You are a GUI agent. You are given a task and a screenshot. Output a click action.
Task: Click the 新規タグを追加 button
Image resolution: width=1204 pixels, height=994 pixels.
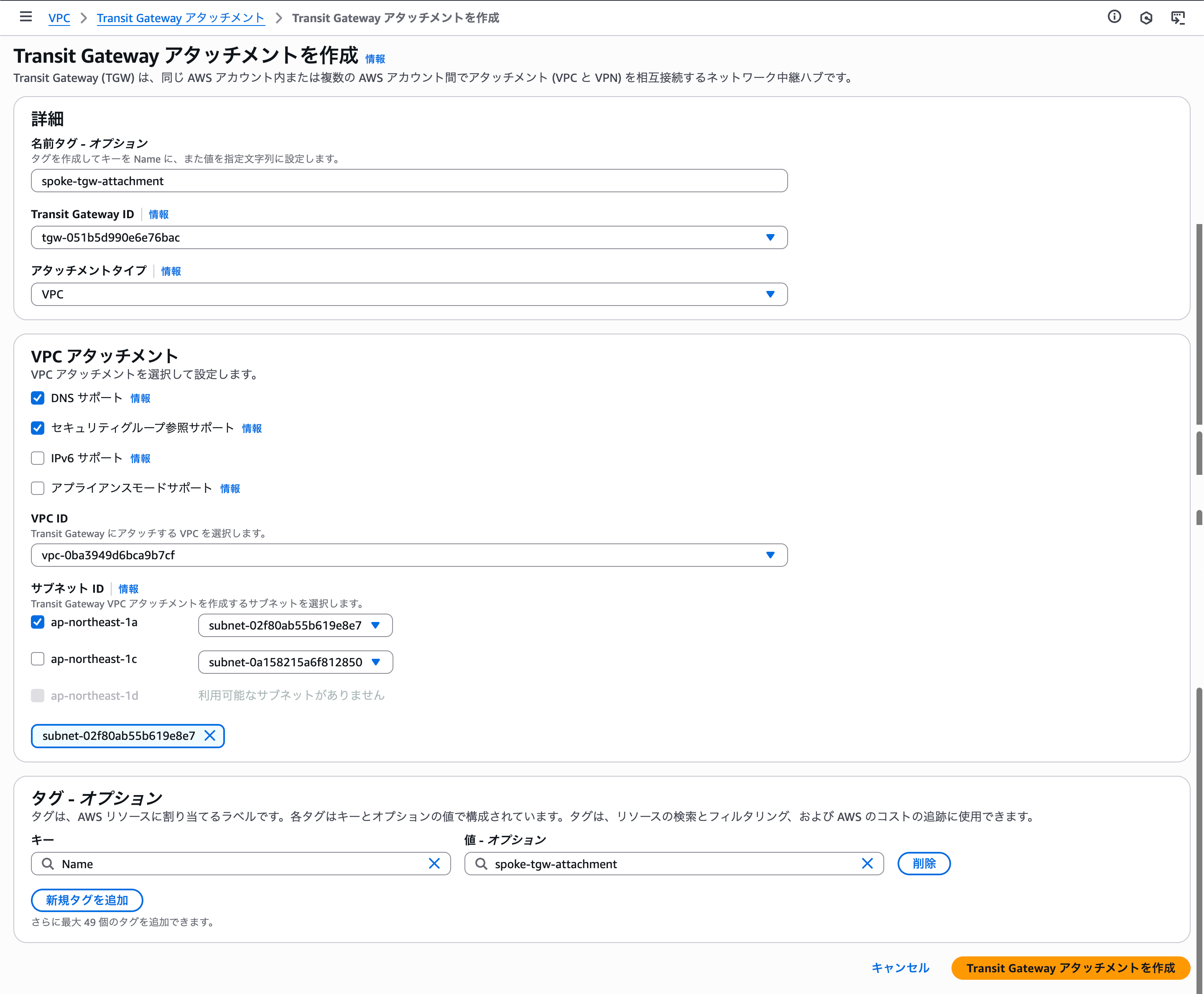tap(87, 900)
